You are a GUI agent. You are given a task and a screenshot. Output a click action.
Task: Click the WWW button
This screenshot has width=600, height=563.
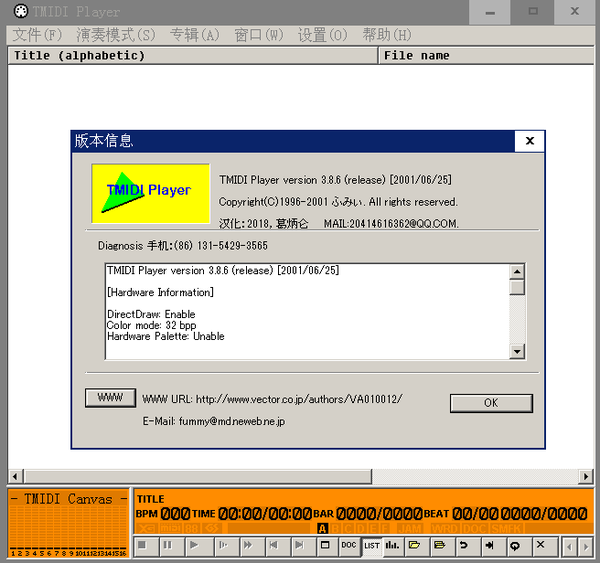(x=110, y=398)
